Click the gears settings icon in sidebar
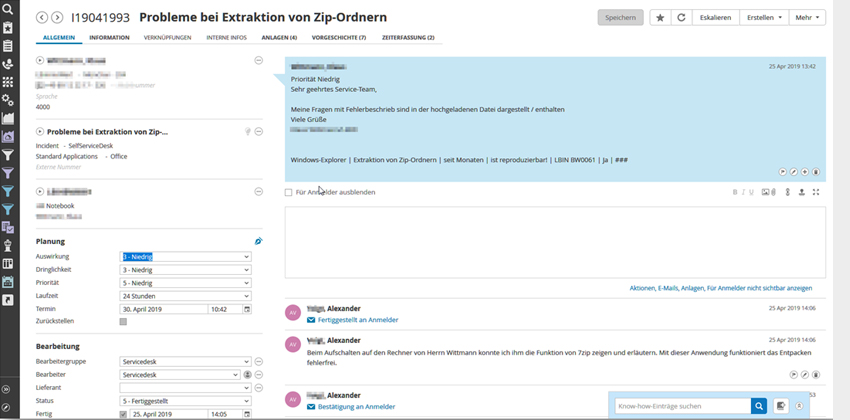The height and width of the screenshot is (420, 850). tap(8, 100)
